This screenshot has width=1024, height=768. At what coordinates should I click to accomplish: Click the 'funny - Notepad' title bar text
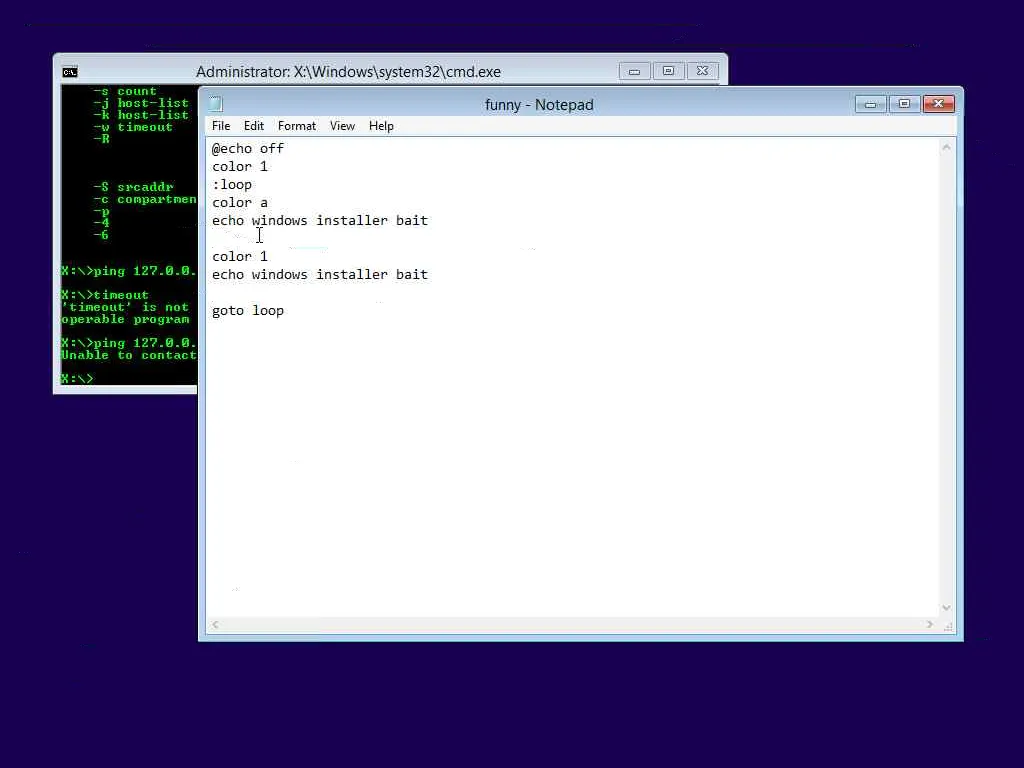[x=539, y=105]
